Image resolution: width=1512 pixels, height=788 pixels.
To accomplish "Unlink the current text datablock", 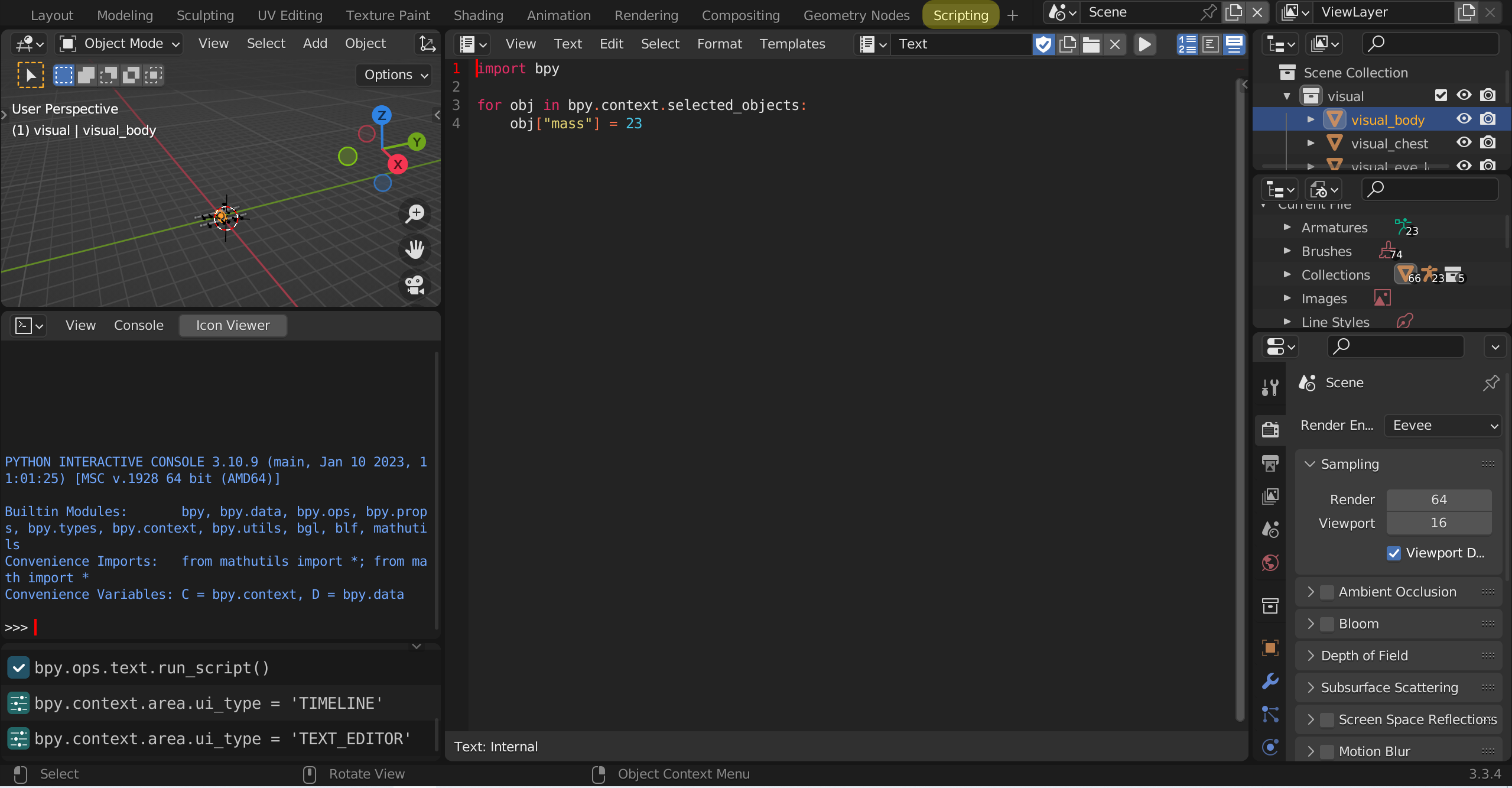I will click(1116, 44).
